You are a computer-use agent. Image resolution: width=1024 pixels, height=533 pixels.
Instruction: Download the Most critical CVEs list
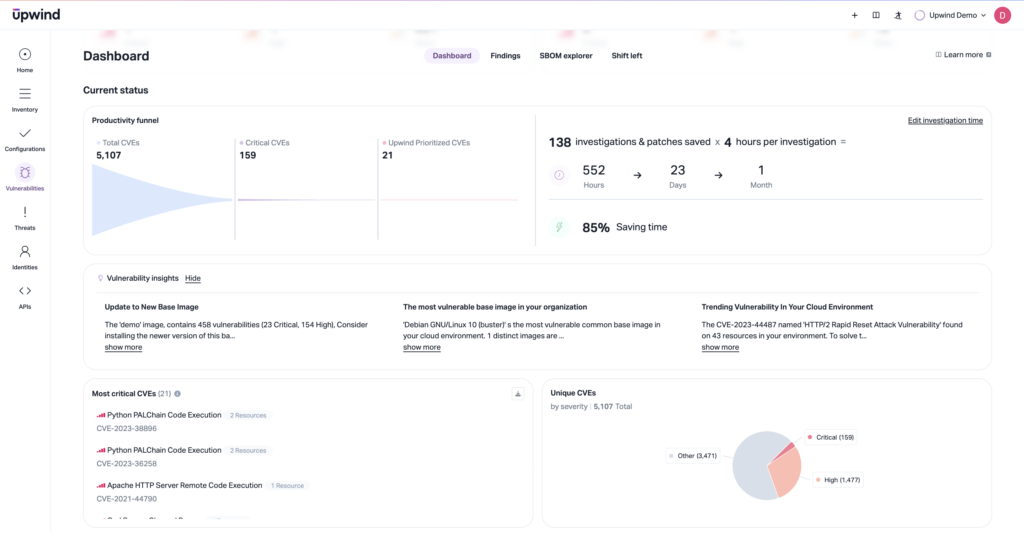point(518,394)
